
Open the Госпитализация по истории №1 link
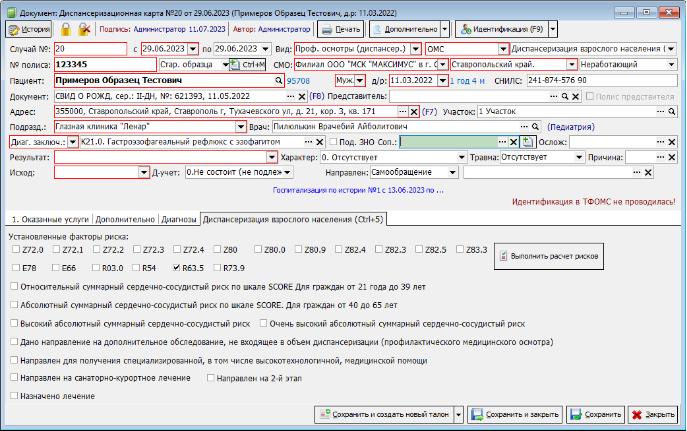[358, 191]
